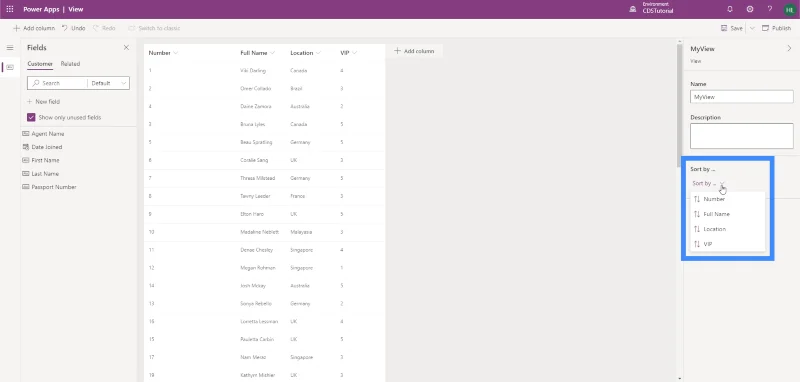Click the Malaysia location cell
Image resolution: width=800 pixels, height=382 pixels.
(301, 232)
